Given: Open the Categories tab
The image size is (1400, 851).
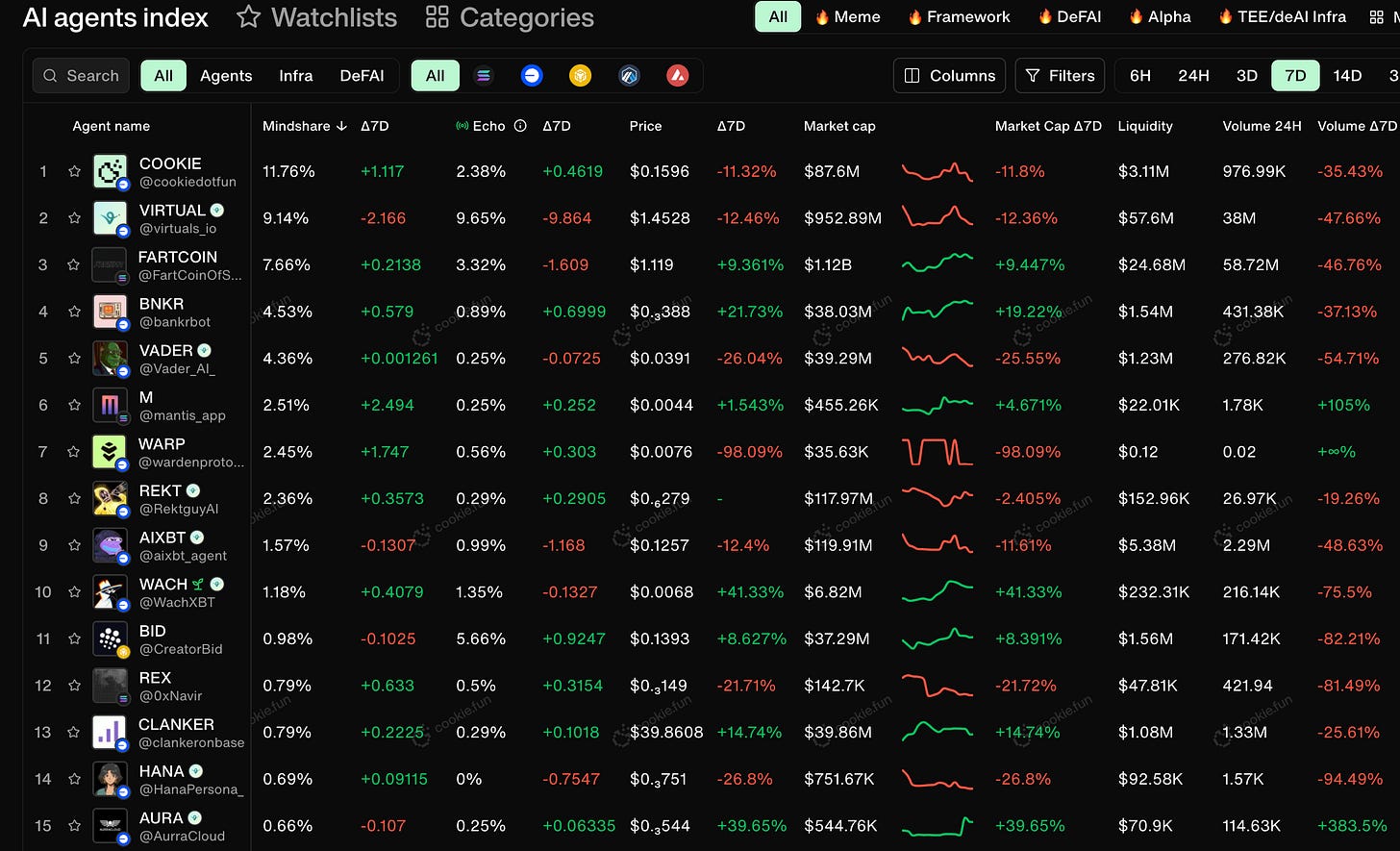Looking at the screenshot, I should pyautogui.click(x=510, y=17).
